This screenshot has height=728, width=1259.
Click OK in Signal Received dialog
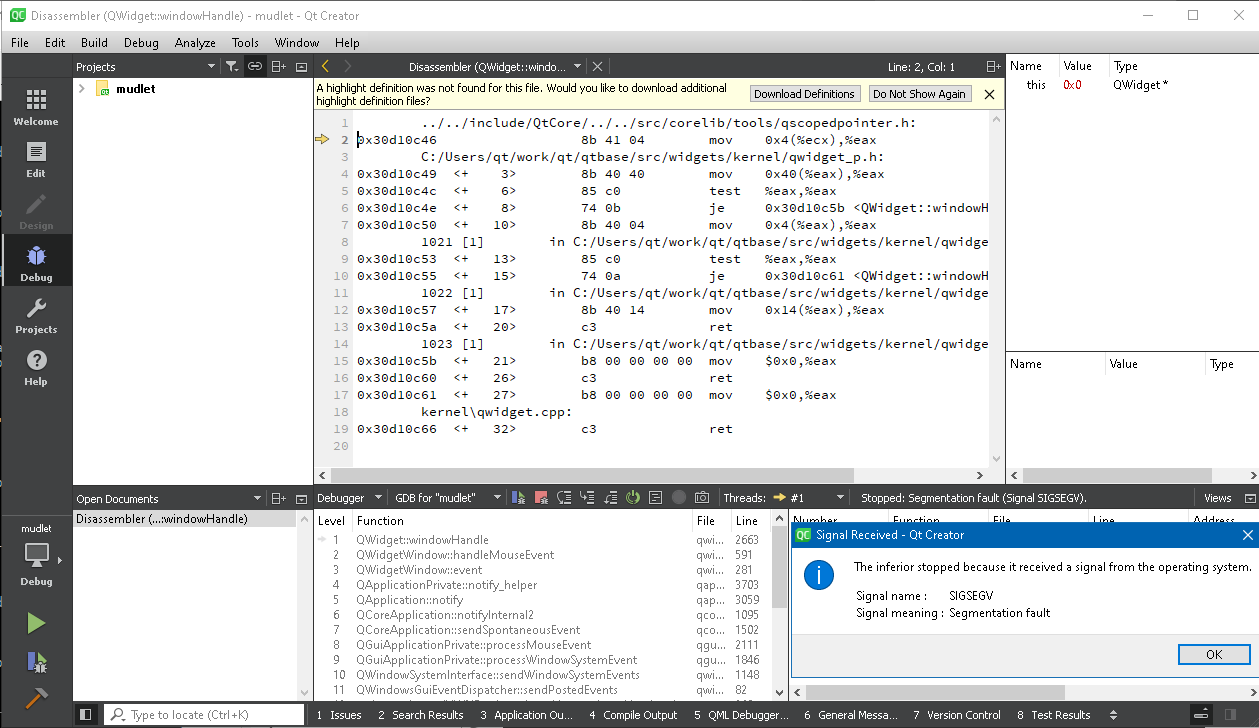[1214, 655]
